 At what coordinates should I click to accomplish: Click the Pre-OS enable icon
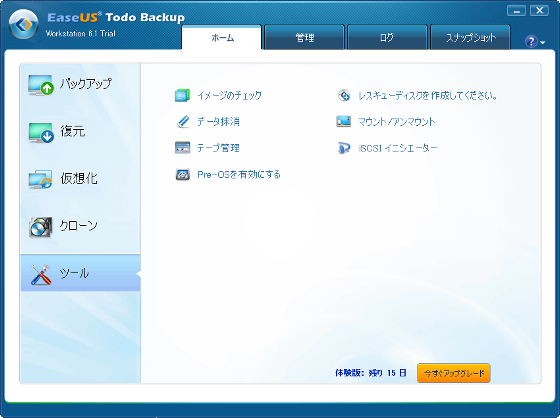pyautogui.click(x=182, y=174)
